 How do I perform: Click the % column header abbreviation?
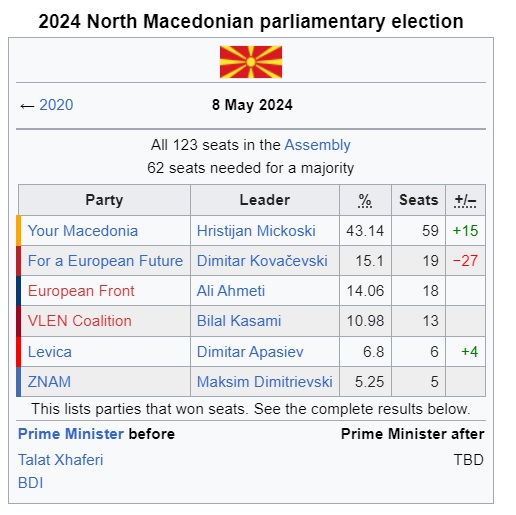[365, 200]
